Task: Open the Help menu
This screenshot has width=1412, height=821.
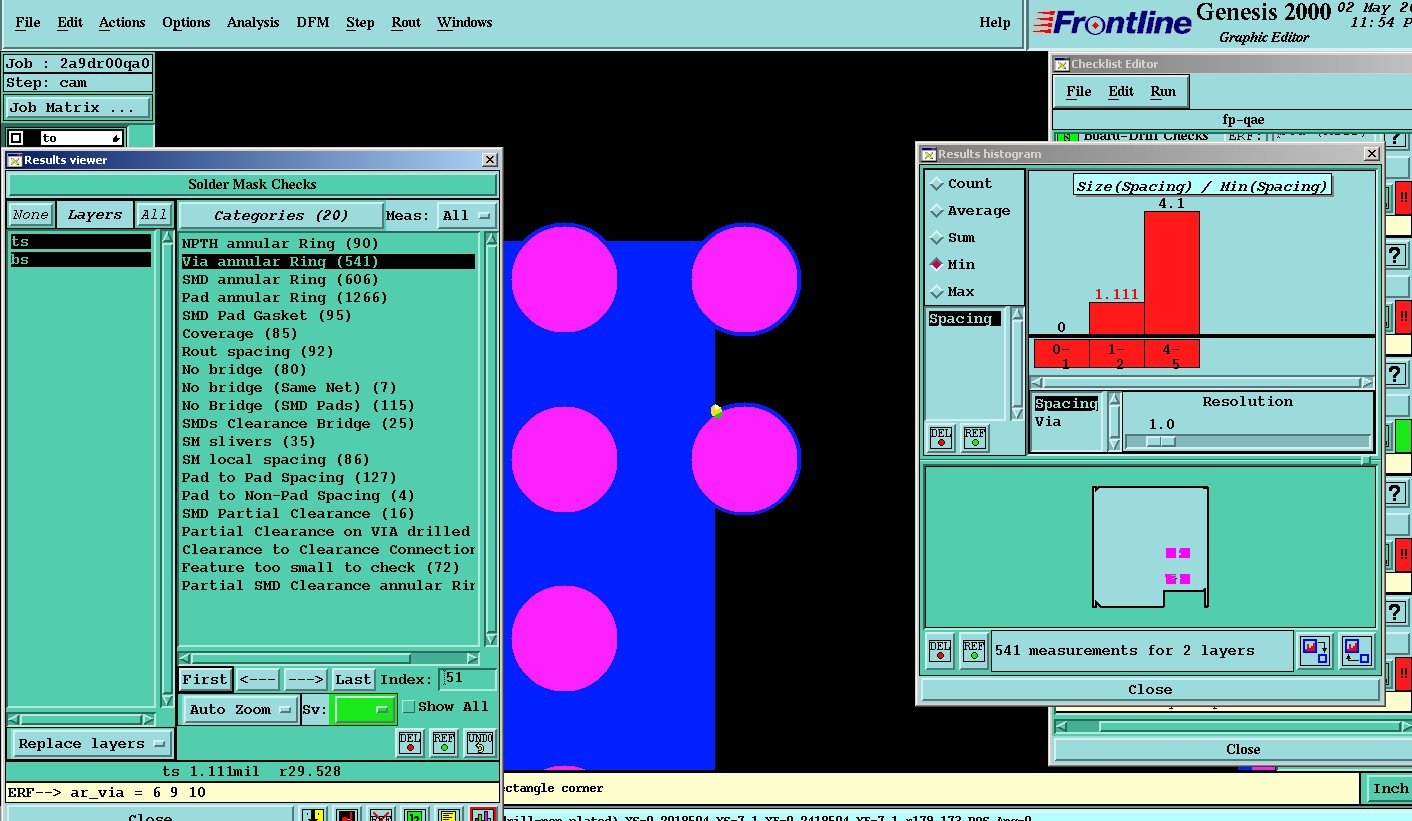Action: coord(995,22)
